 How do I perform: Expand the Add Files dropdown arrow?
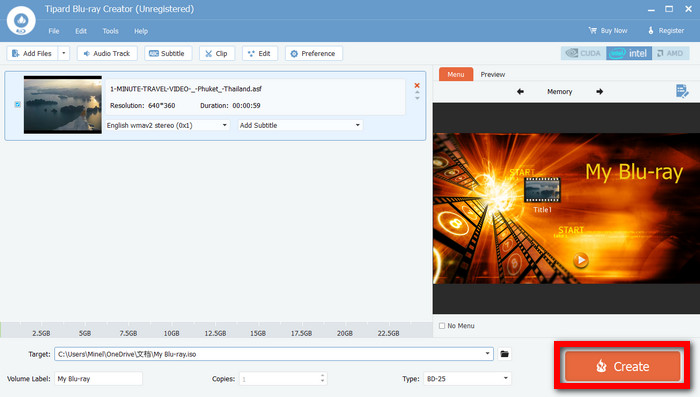click(64, 54)
